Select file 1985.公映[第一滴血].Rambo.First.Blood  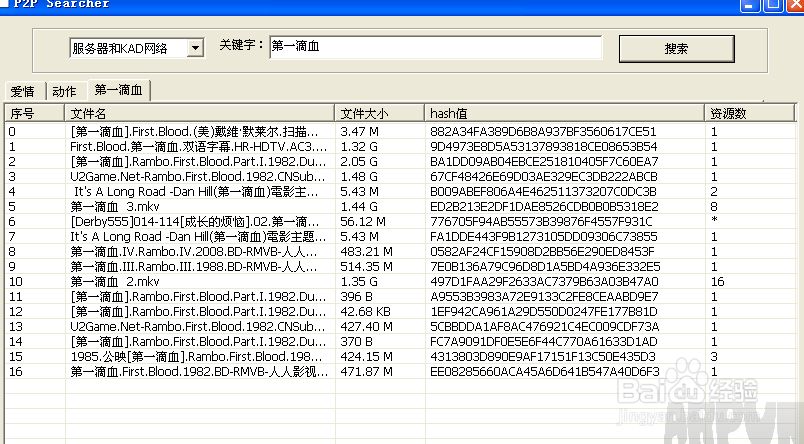[197, 357]
